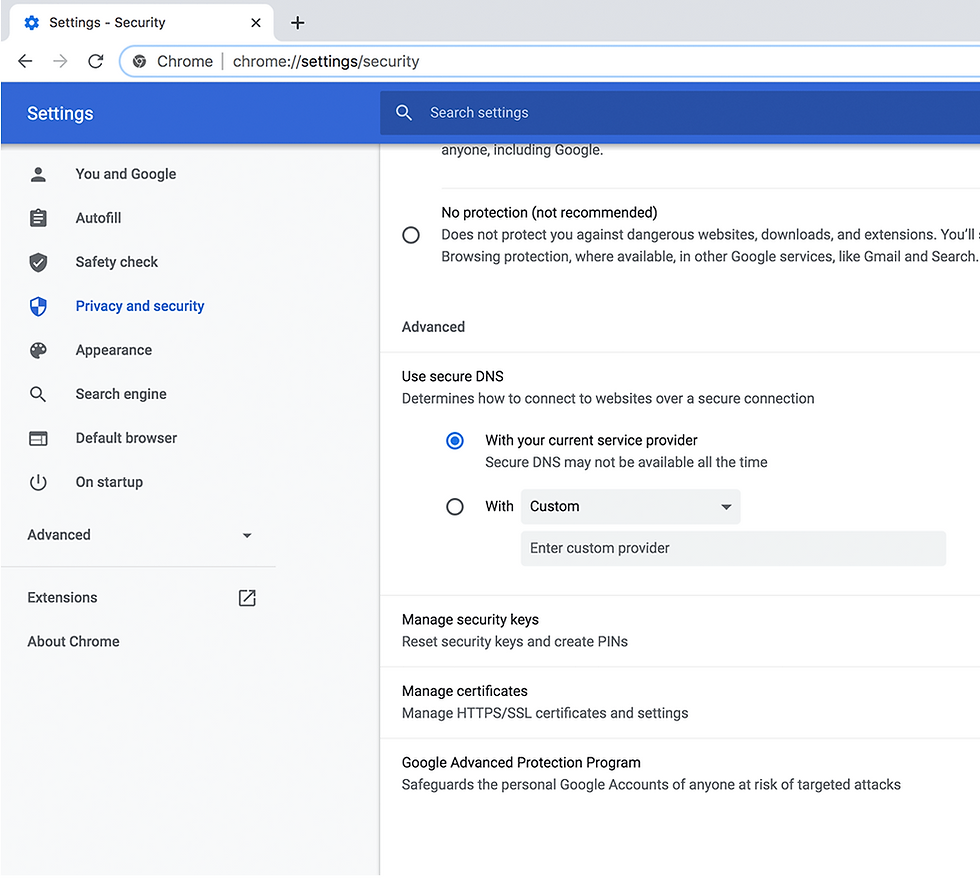Click the power icon beside On startup
The image size is (980, 878).
click(38, 482)
